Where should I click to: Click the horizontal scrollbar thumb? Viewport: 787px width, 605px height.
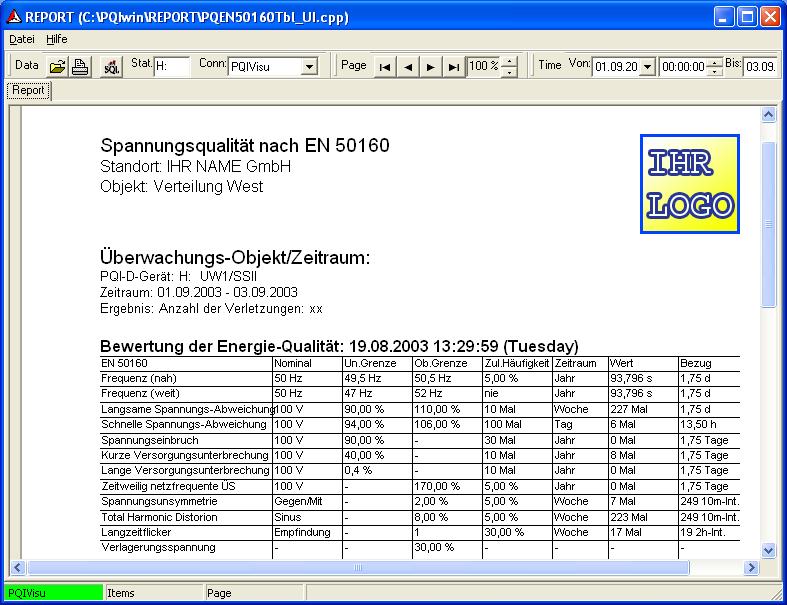pyautogui.click(x=358, y=567)
